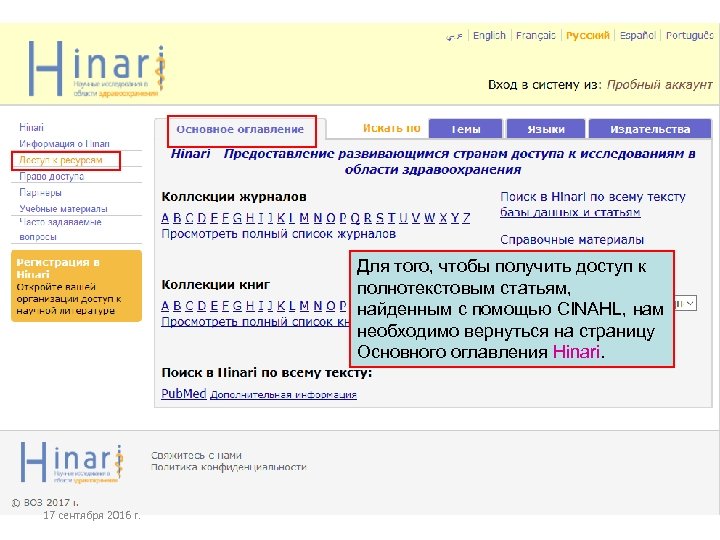Open journals collection letter Y
The height and width of the screenshot is (540, 720).
point(455,218)
